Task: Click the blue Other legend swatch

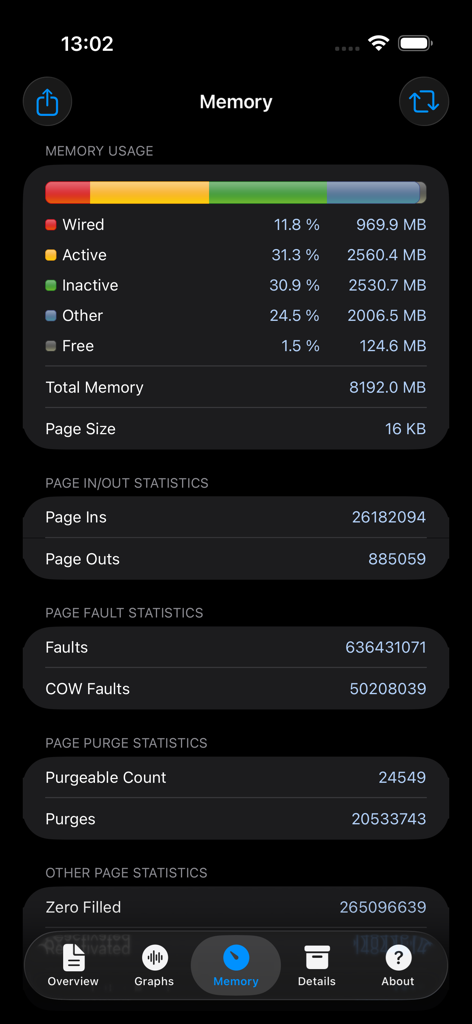Action: coord(51,315)
